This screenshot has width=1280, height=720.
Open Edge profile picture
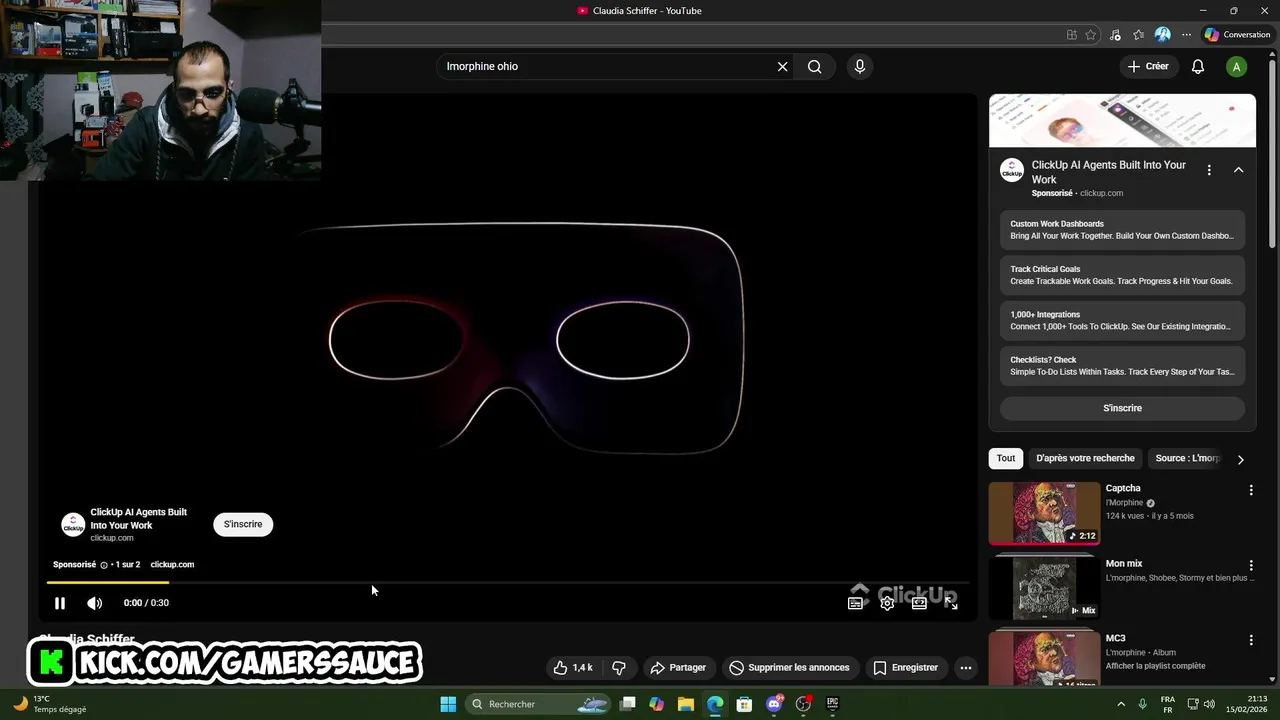(1163, 35)
